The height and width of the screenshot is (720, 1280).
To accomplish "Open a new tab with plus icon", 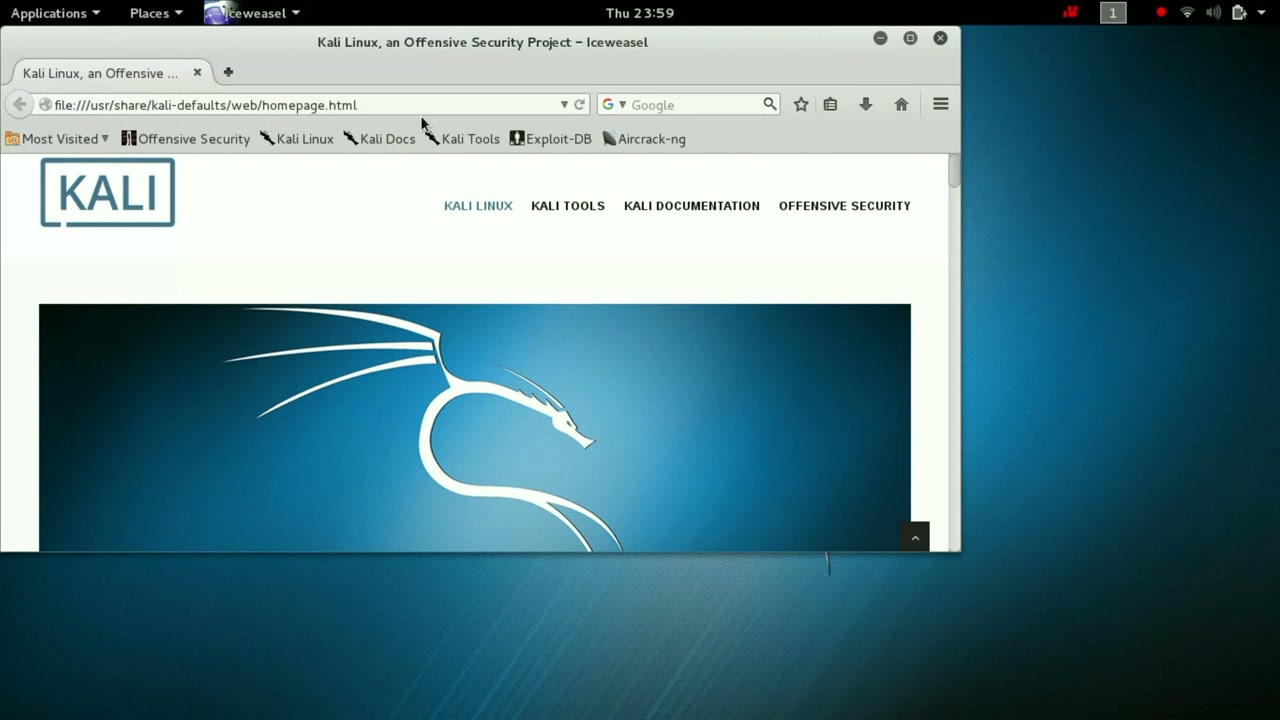I will [228, 72].
